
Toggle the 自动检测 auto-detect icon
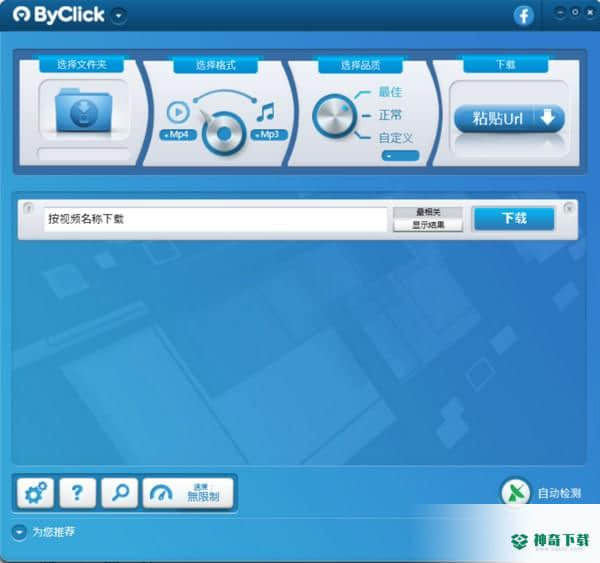[515, 492]
